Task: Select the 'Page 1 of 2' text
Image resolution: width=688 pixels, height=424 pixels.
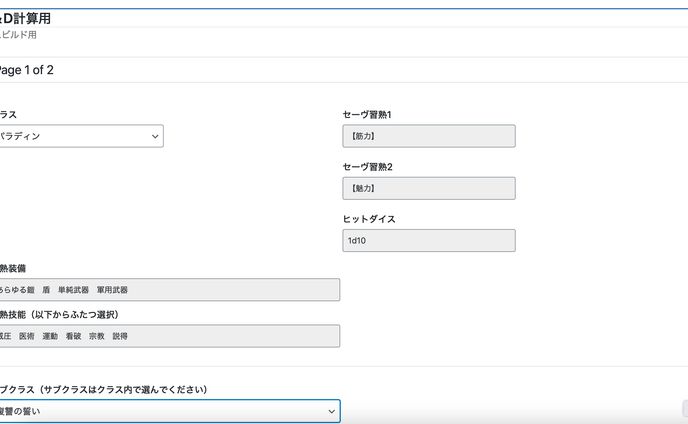Action: (x=26, y=70)
